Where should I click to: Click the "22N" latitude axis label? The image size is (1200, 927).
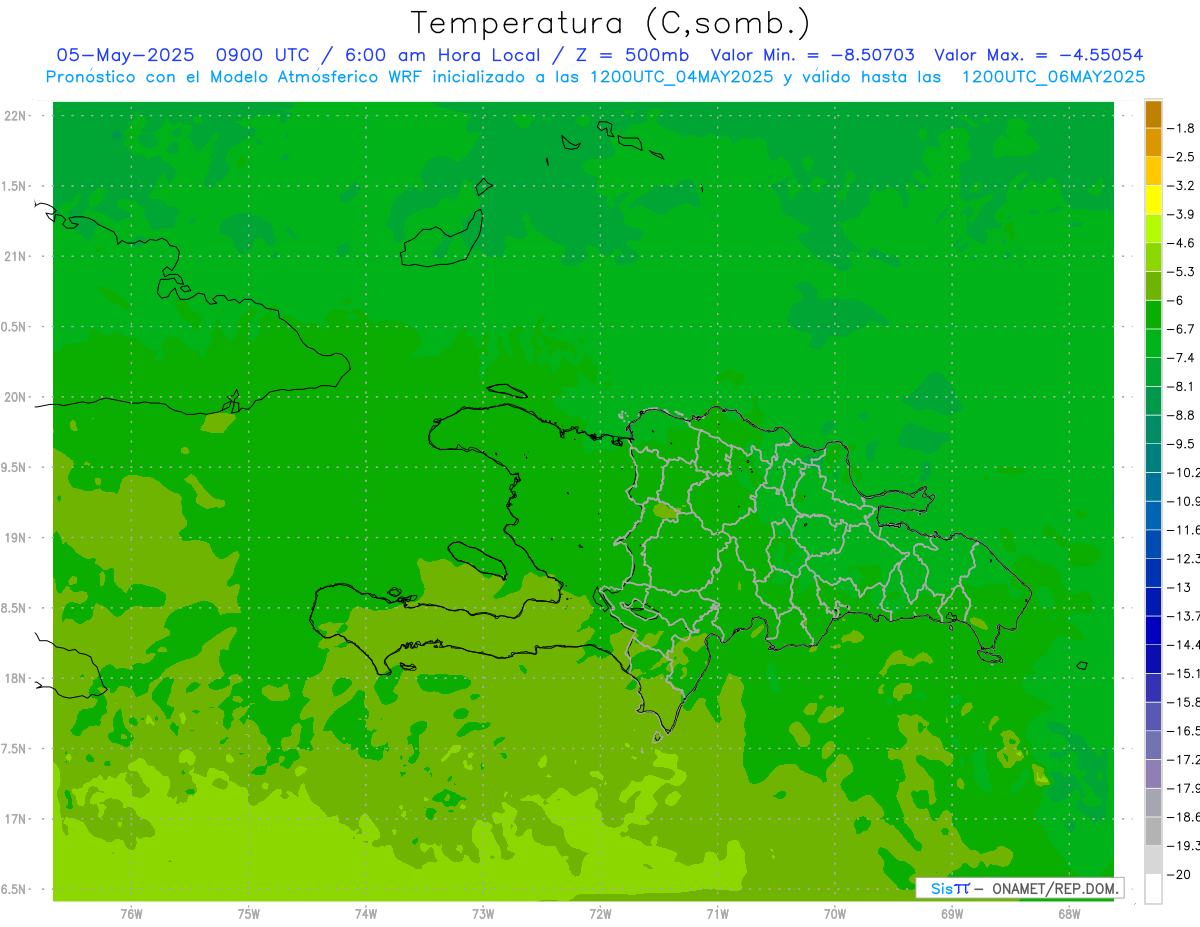[17, 116]
